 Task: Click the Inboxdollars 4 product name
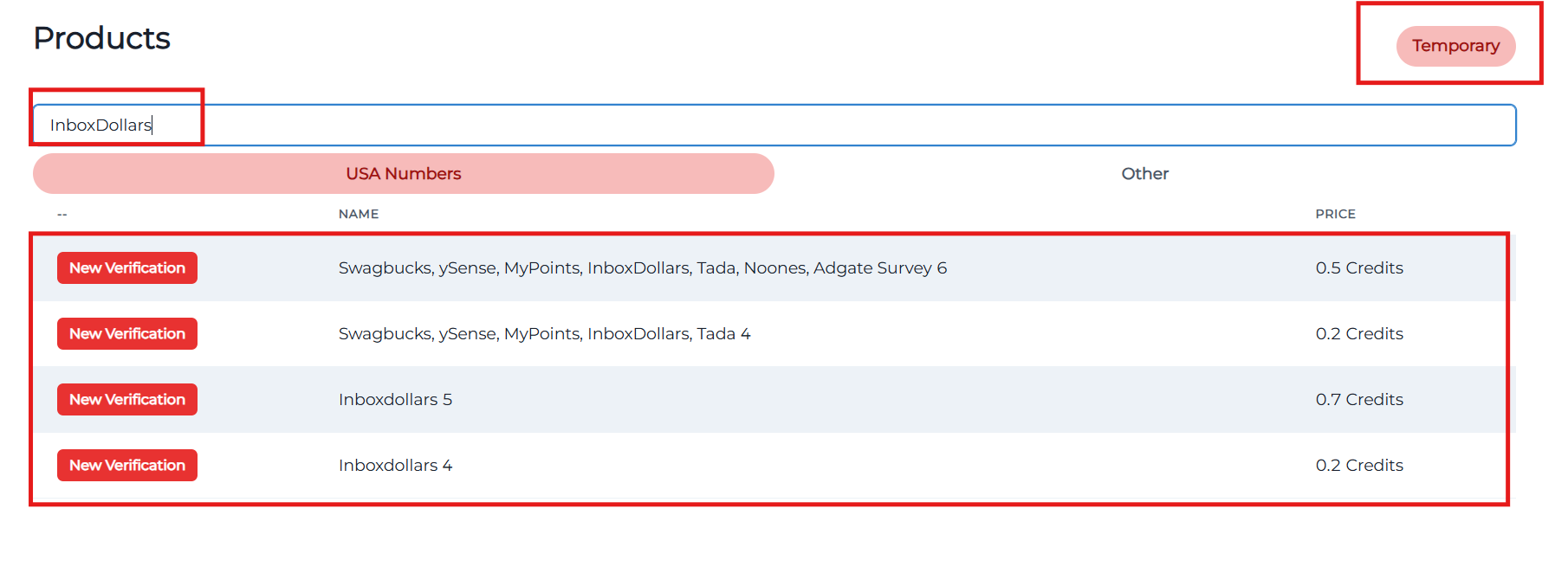[395, 466]
